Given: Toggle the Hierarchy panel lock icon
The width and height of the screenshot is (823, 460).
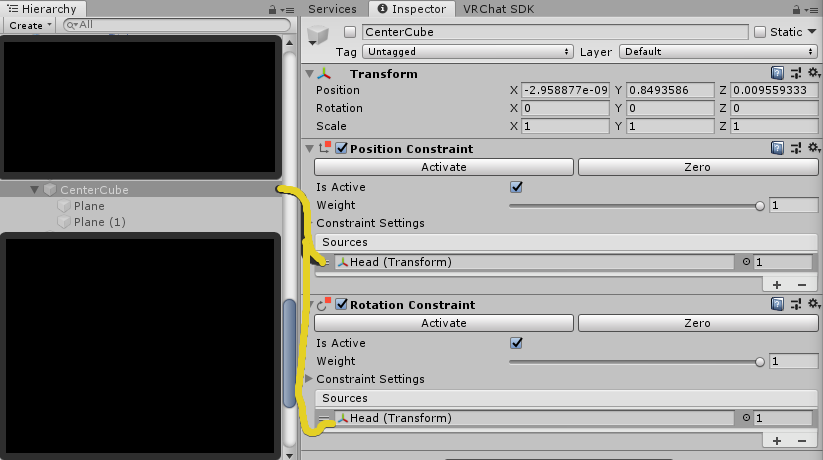Looking at the screenshot, I should 272,9.
